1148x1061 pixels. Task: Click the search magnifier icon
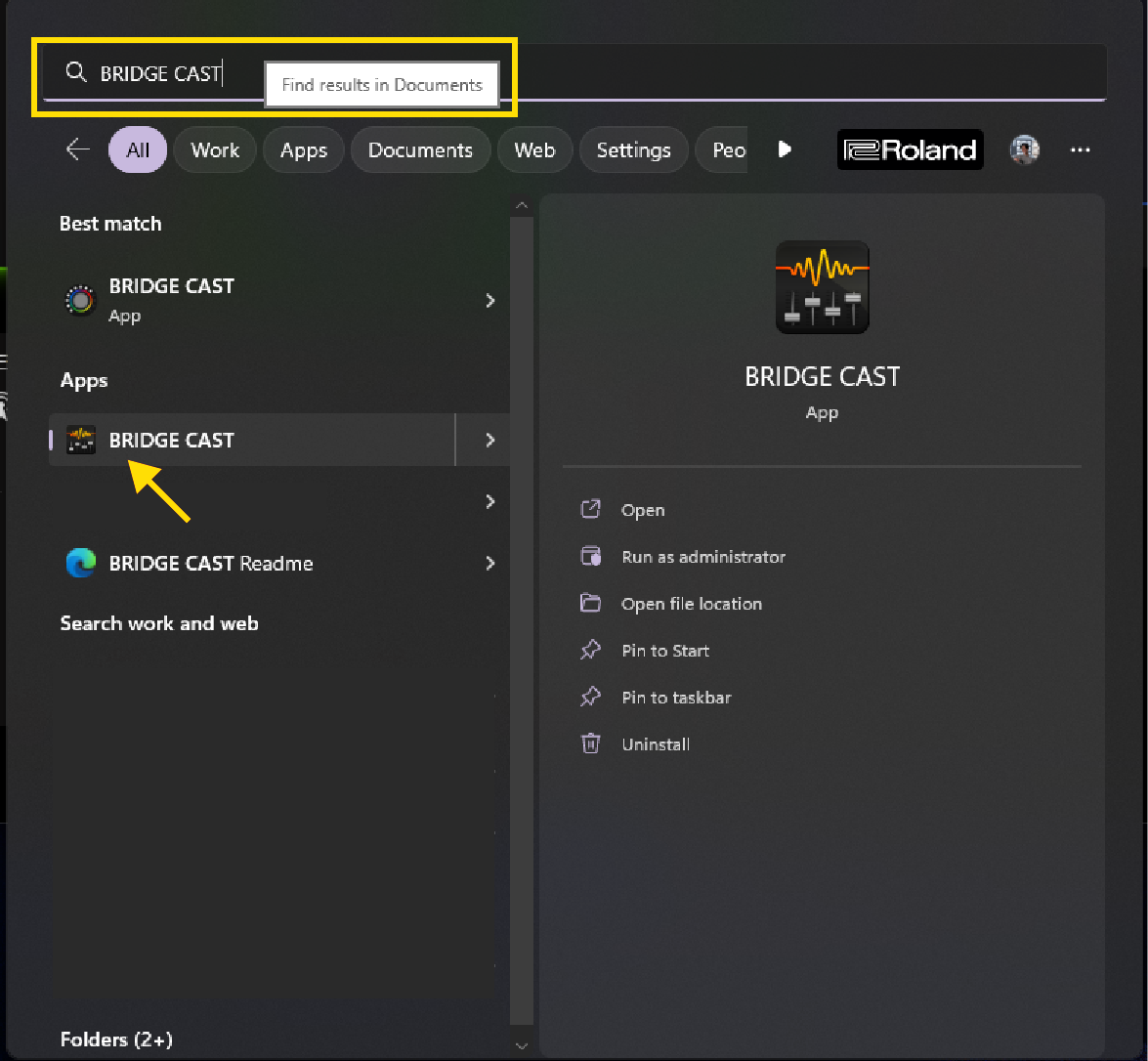point(75,72)
